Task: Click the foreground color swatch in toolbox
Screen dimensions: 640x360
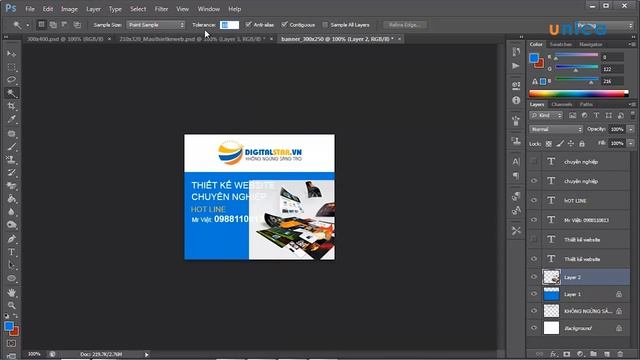Action: [x=9, y=326]
